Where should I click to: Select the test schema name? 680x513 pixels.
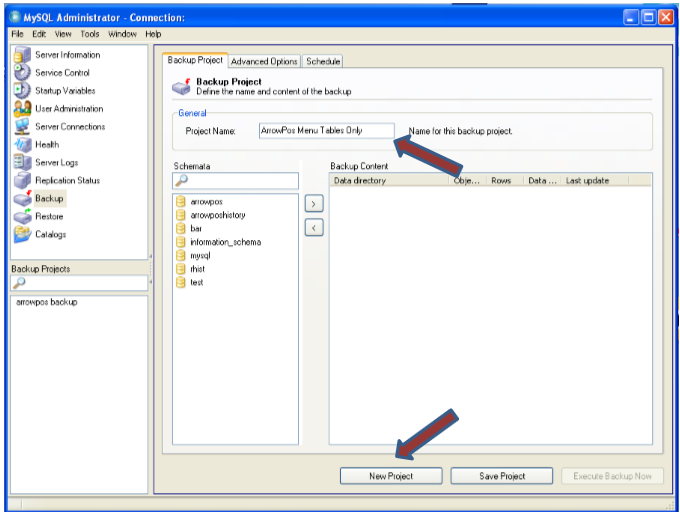coord(196,282)
